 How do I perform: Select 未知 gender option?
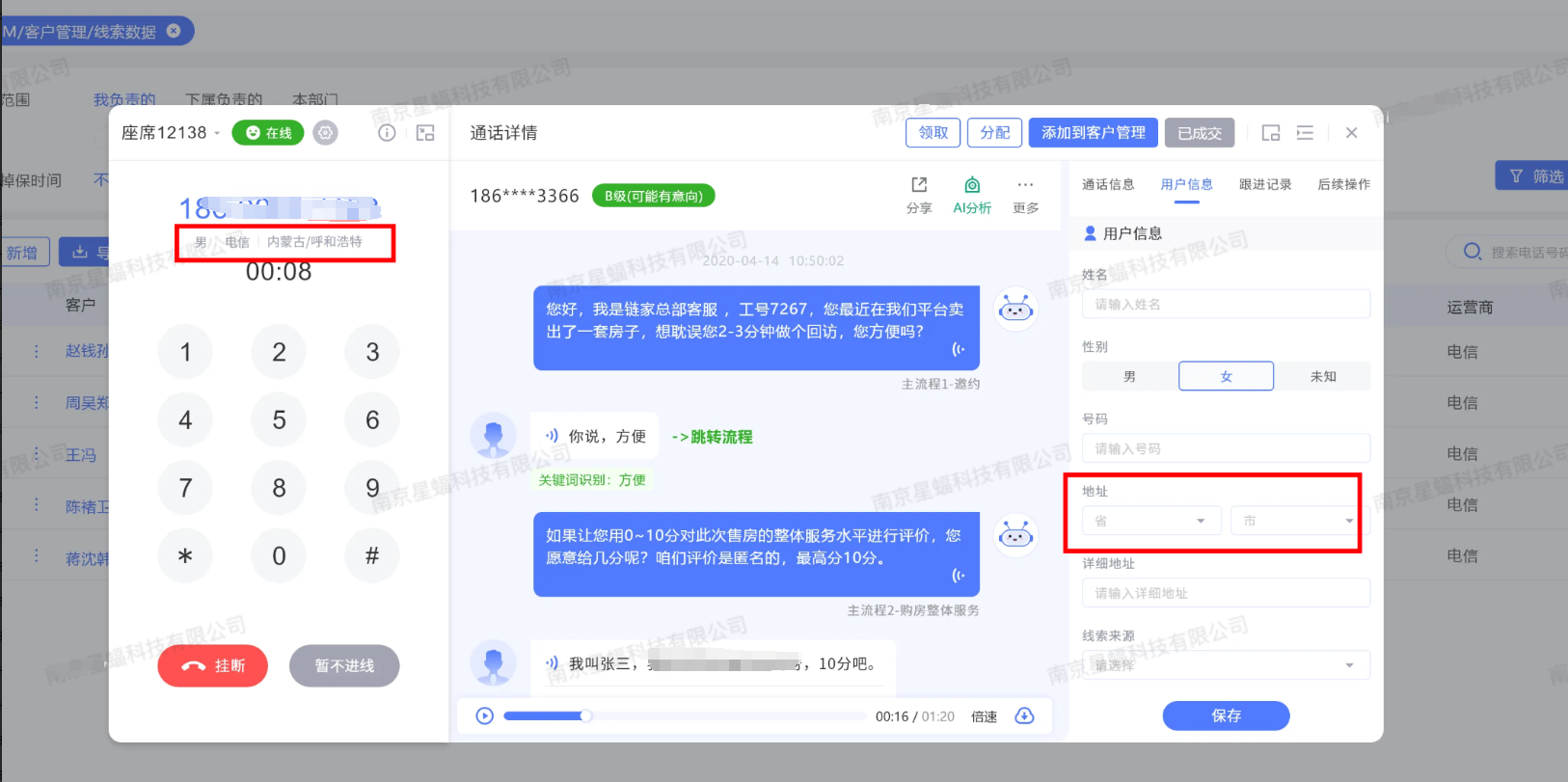(x=1322, y=376)
